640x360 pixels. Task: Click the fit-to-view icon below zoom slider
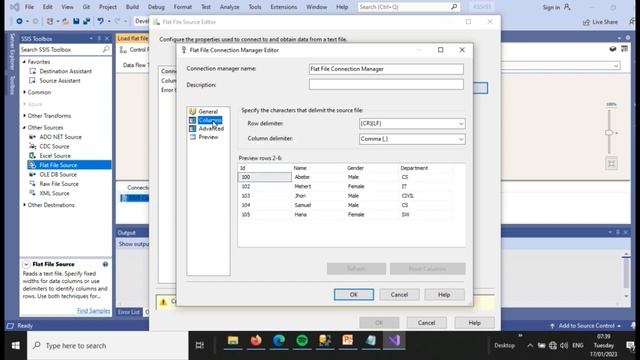pos(611,164)
